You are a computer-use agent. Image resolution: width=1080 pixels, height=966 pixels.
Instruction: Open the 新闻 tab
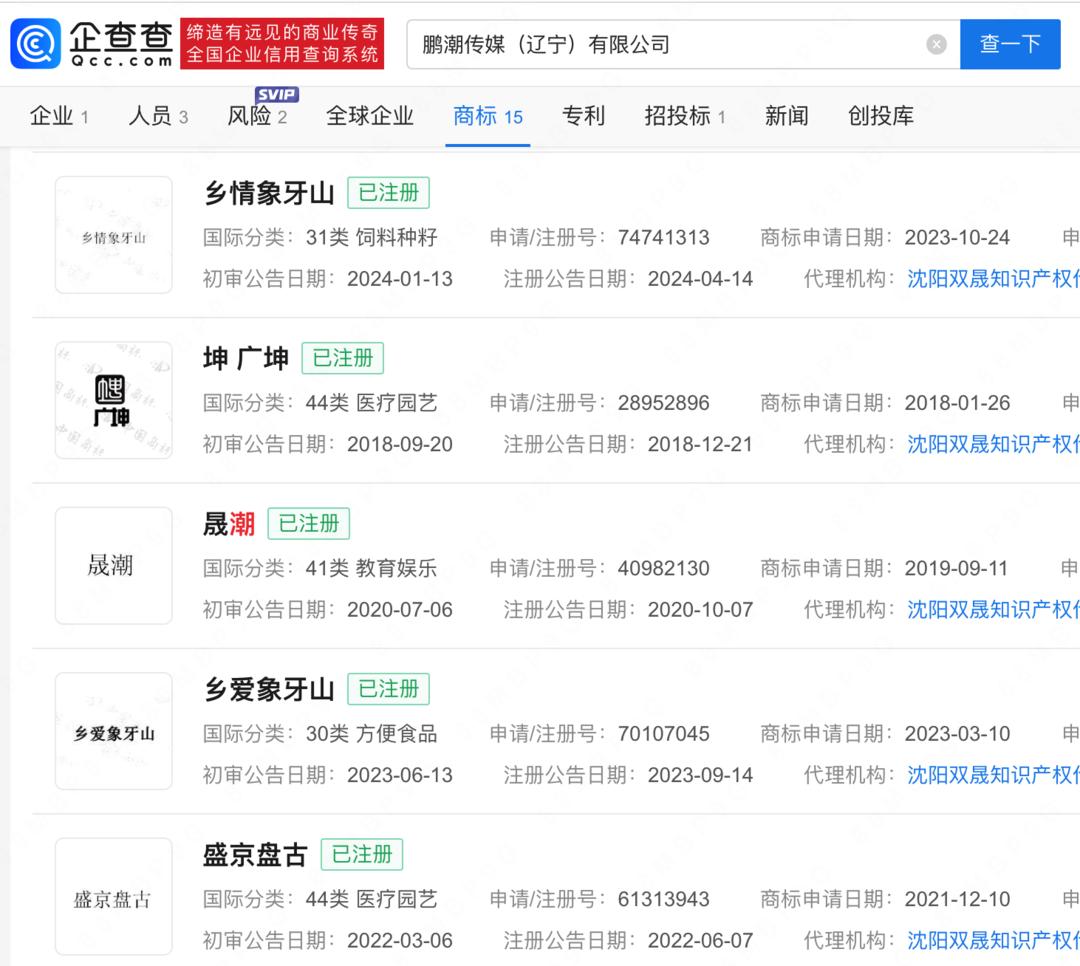(786, 116)
